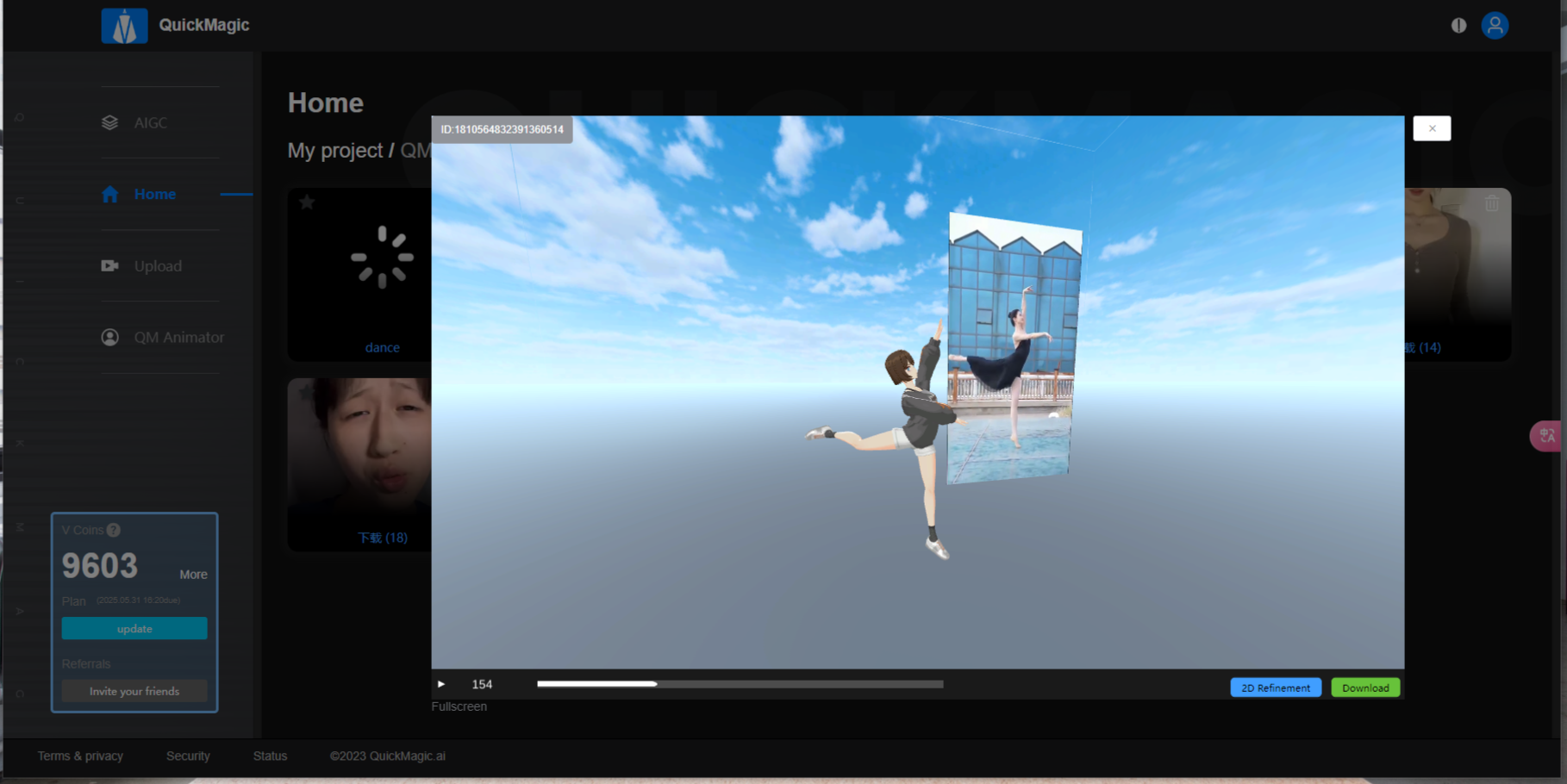This screenshot has height=784, width=1567.
Task: Select AIGC in the sidebar
Action: tap(150, 123)
